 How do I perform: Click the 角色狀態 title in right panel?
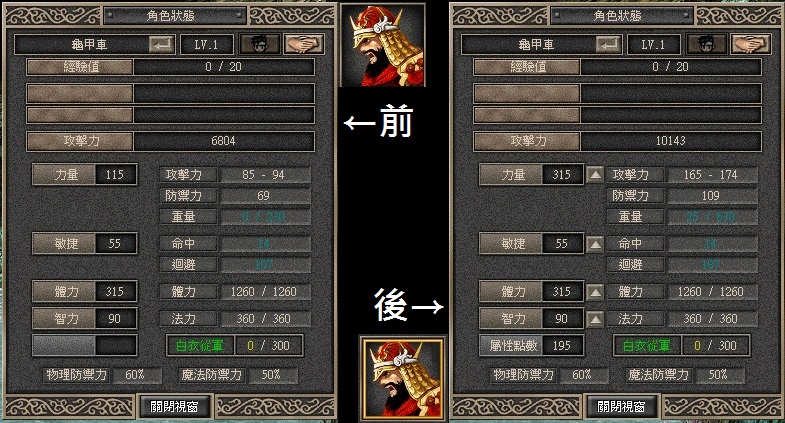pyautogui.click(x=617, y=16)
